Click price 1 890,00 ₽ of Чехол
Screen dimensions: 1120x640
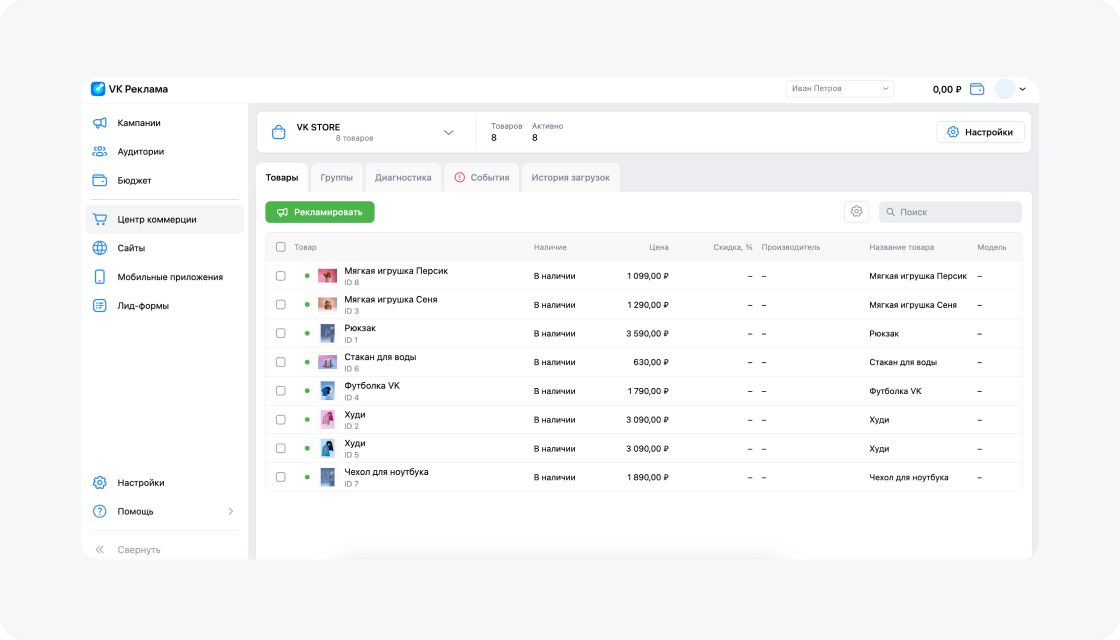[x=647, y=477]
